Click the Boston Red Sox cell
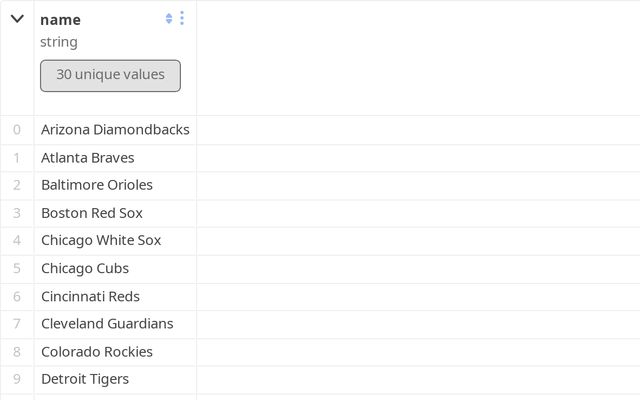 pyautogui.click(x=92, y=213)
